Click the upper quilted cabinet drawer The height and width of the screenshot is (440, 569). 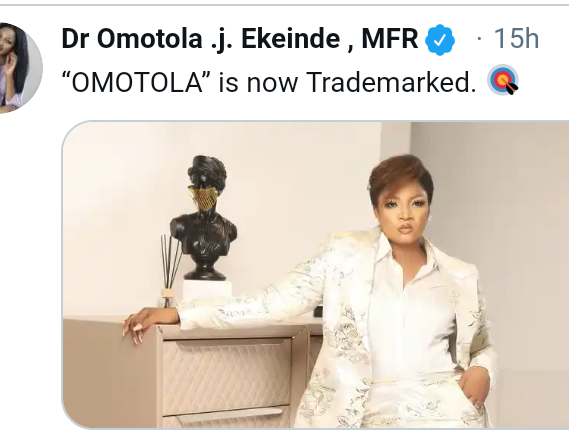[x=227, y=375]
